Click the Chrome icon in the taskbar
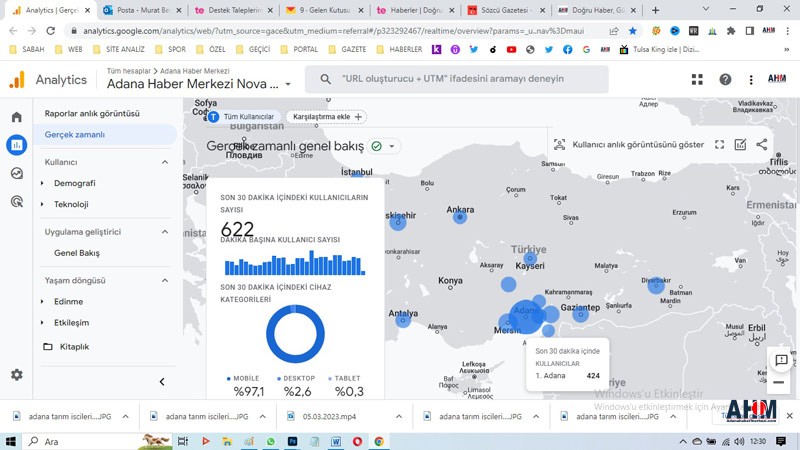Screen dimensions: 800x450 pos(379,441)
